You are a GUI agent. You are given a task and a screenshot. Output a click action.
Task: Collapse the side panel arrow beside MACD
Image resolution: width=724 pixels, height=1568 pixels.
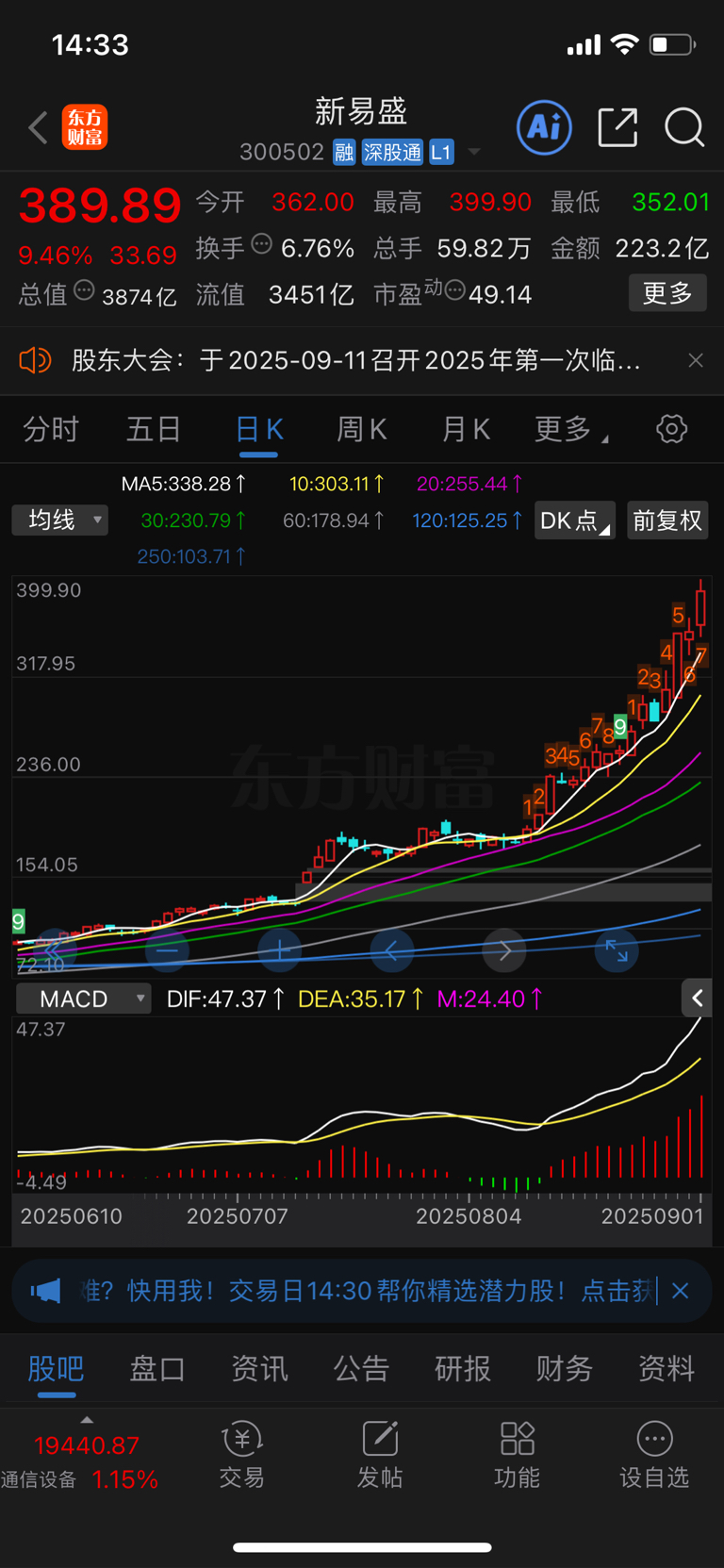pos(697,998)
